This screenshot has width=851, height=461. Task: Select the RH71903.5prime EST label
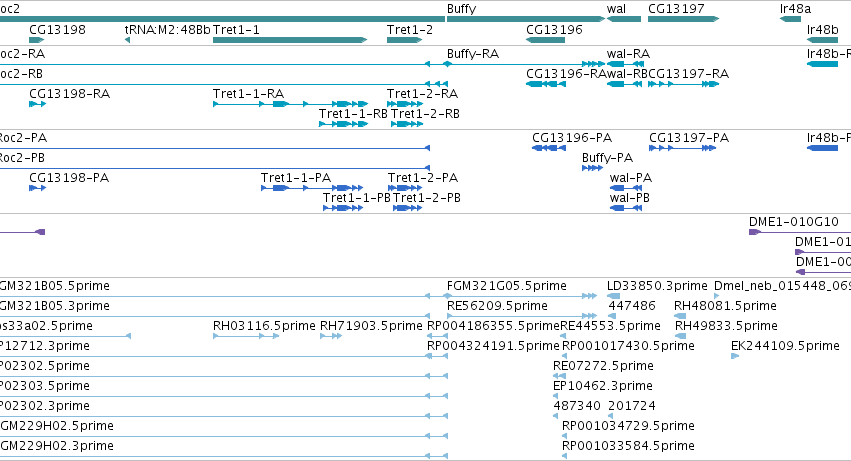coord(371,326)
